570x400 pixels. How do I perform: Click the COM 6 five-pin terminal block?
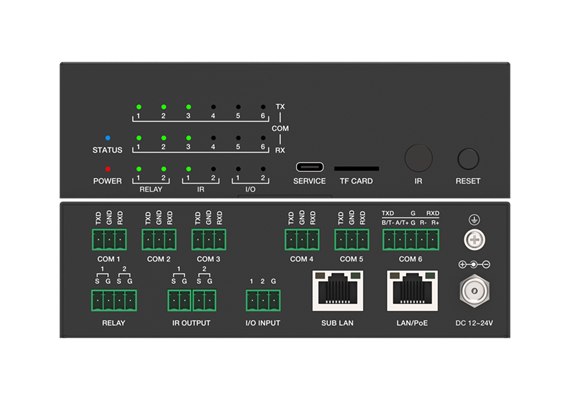tap(411, 240)
